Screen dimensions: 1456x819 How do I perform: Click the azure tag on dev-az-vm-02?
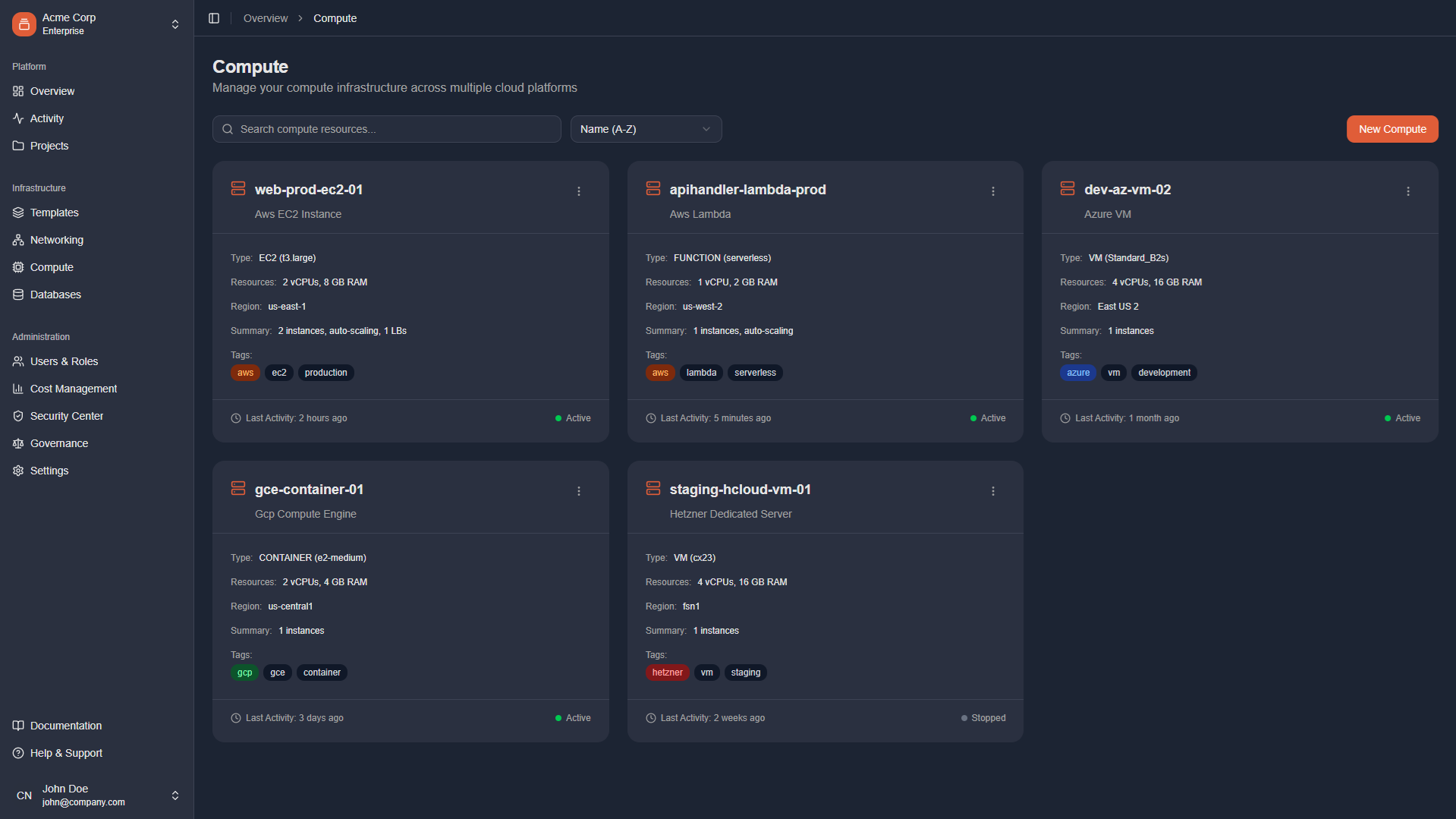(x=1078, y=373)
